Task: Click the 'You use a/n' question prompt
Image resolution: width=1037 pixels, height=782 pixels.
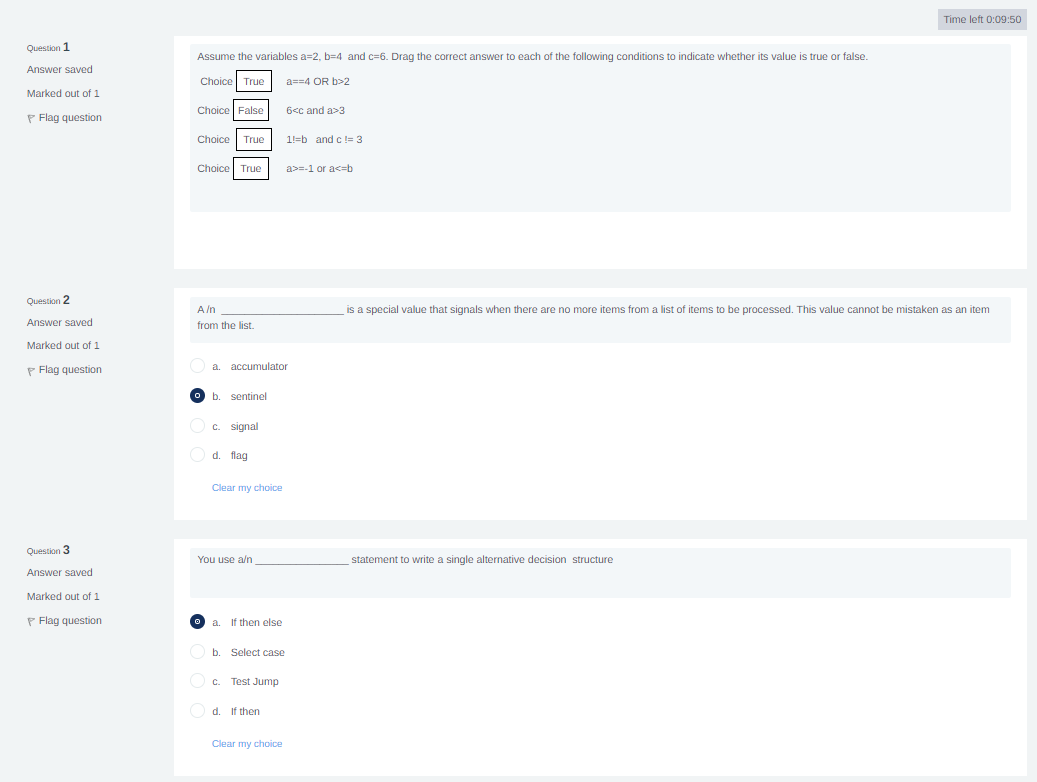Action: click(405, 560)
